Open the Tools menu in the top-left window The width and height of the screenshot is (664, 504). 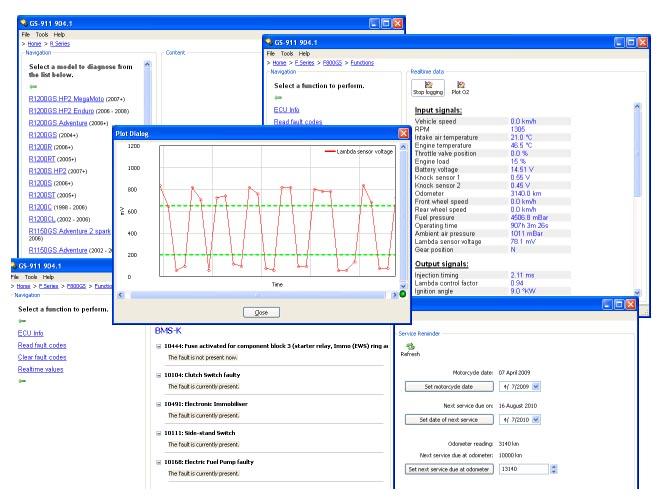(x=40, y=34)
